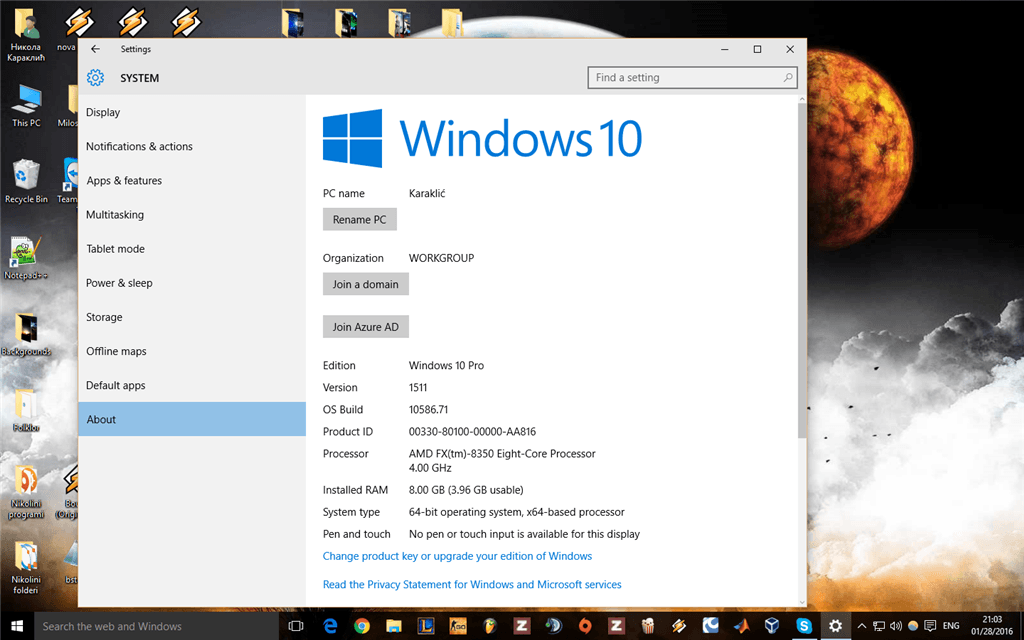Click the scroll-up arrow of the Settings scrollbar
Viewport: 1024px width, 640px height.
[x=802, y=99]
